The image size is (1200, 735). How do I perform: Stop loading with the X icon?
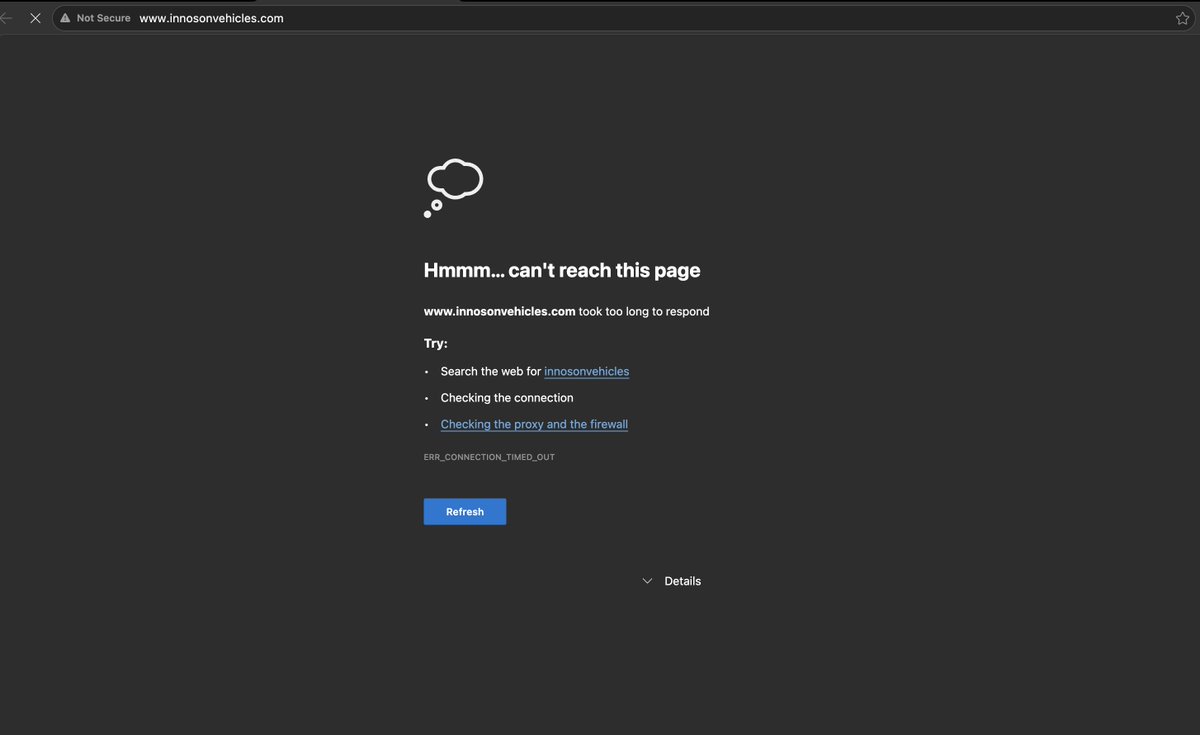pos(35,18)
